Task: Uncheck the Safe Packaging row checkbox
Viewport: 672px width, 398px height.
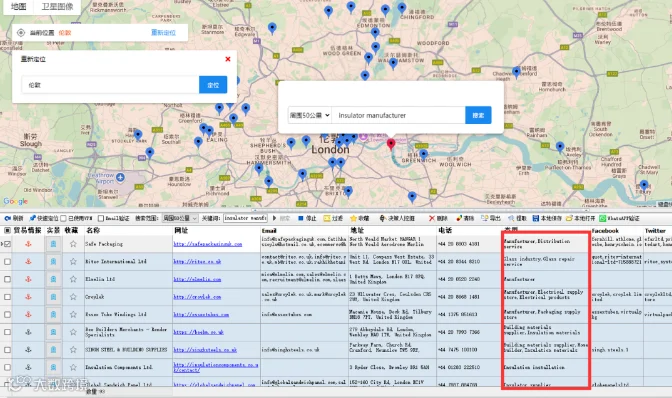Action: point(7,244)
